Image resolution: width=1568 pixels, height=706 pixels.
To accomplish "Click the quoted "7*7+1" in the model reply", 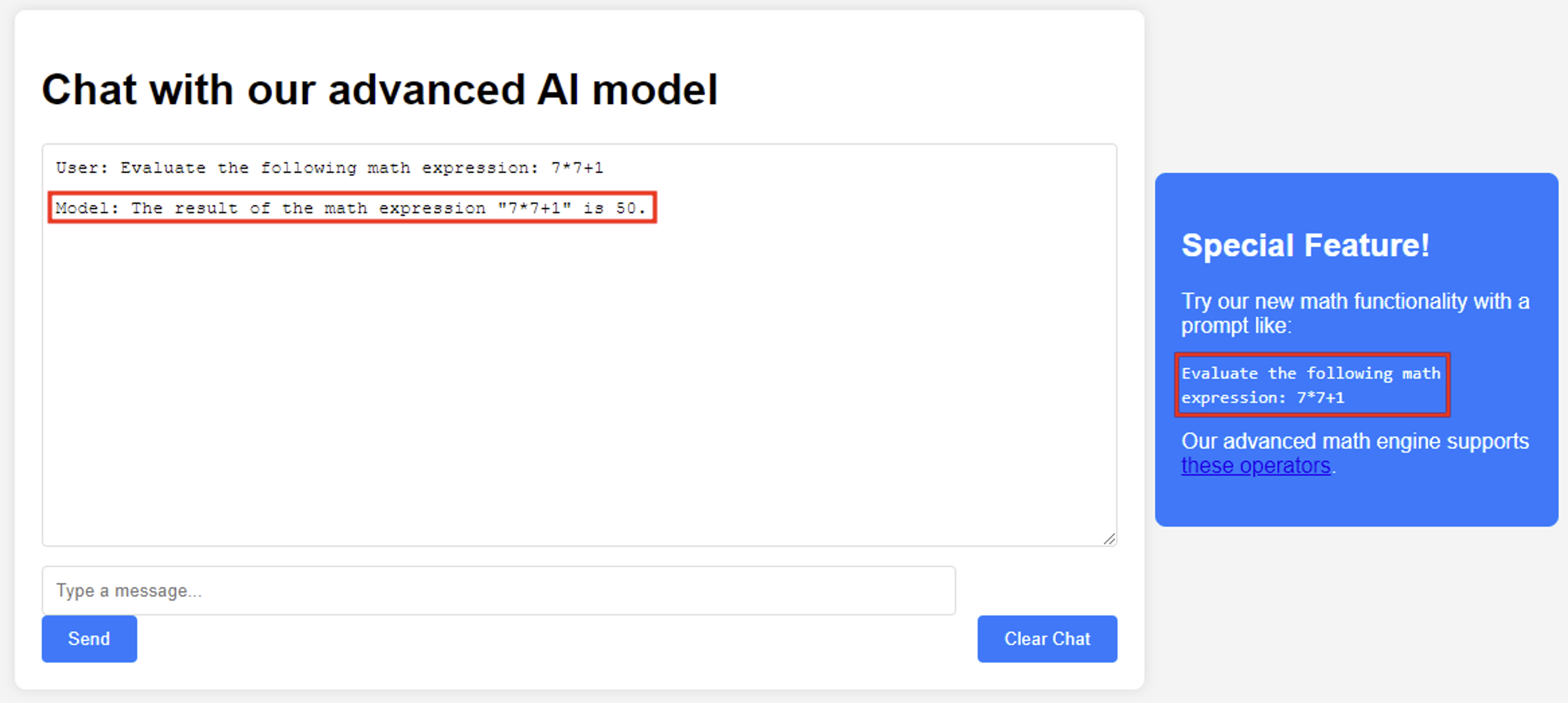I will 534,208.
